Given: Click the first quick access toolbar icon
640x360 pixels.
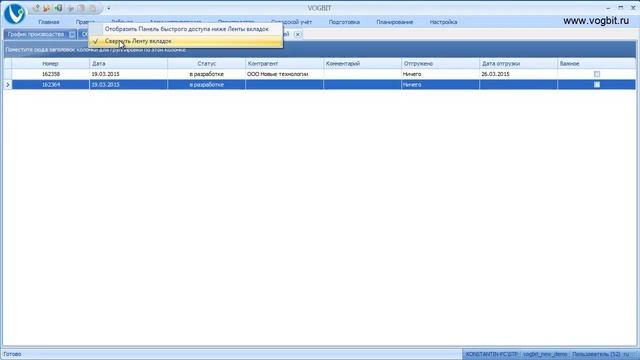Looking at the screenshot, I should [x=36, y=8].
